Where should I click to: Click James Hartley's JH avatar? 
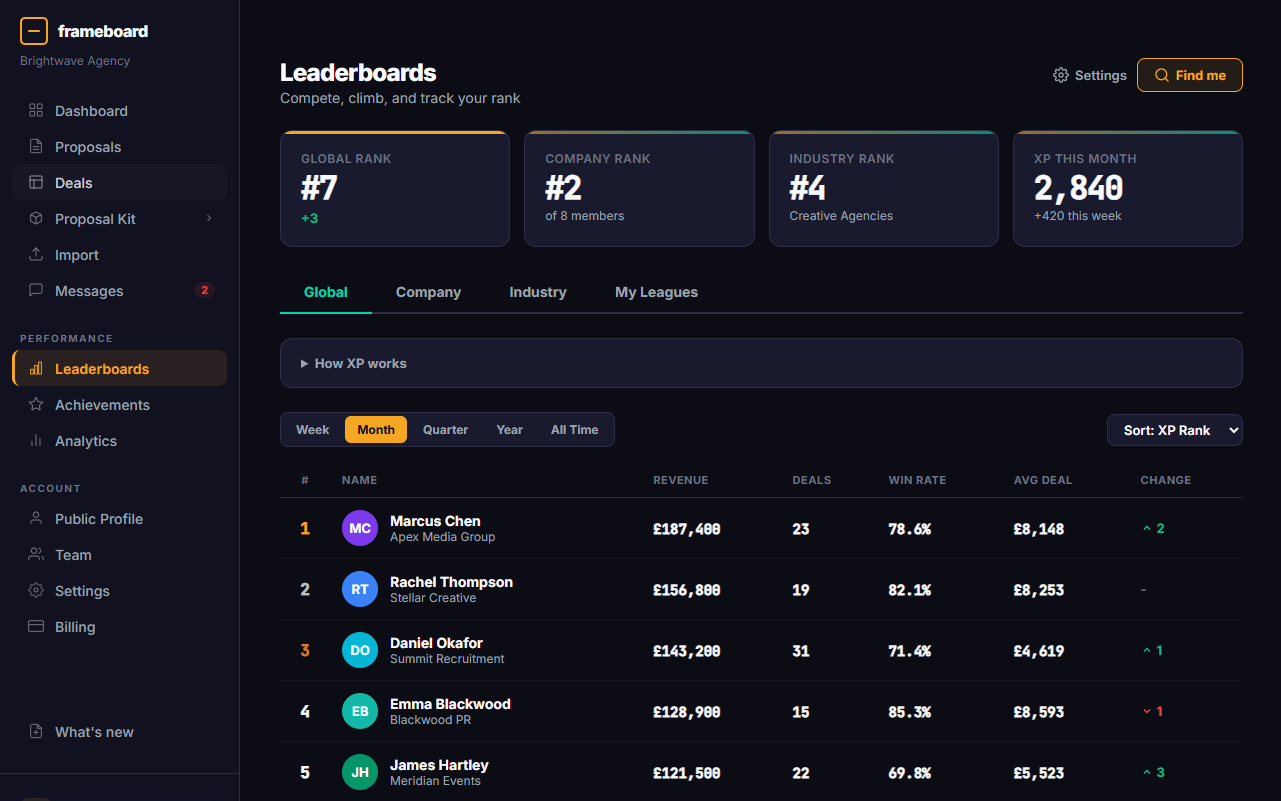pyautogui.click(x=360, y=772)
